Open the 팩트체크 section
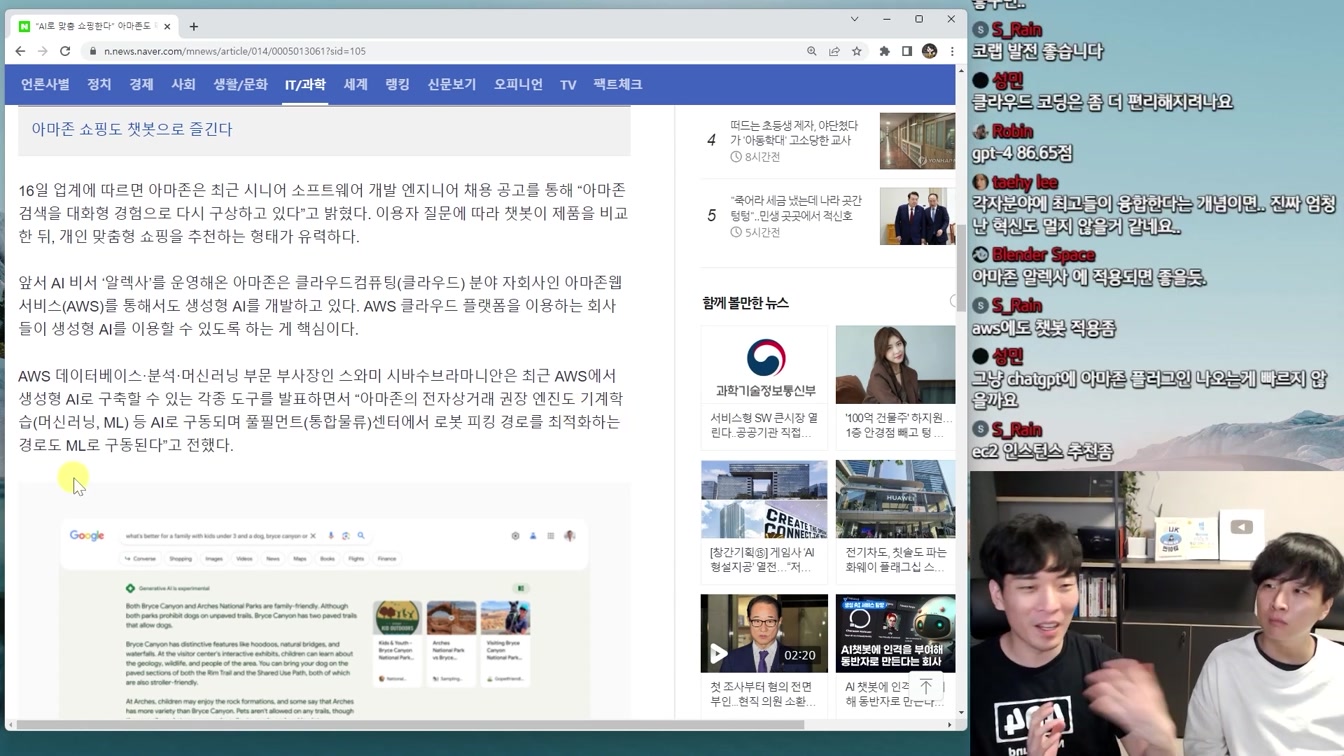 (x=618, y=85)
